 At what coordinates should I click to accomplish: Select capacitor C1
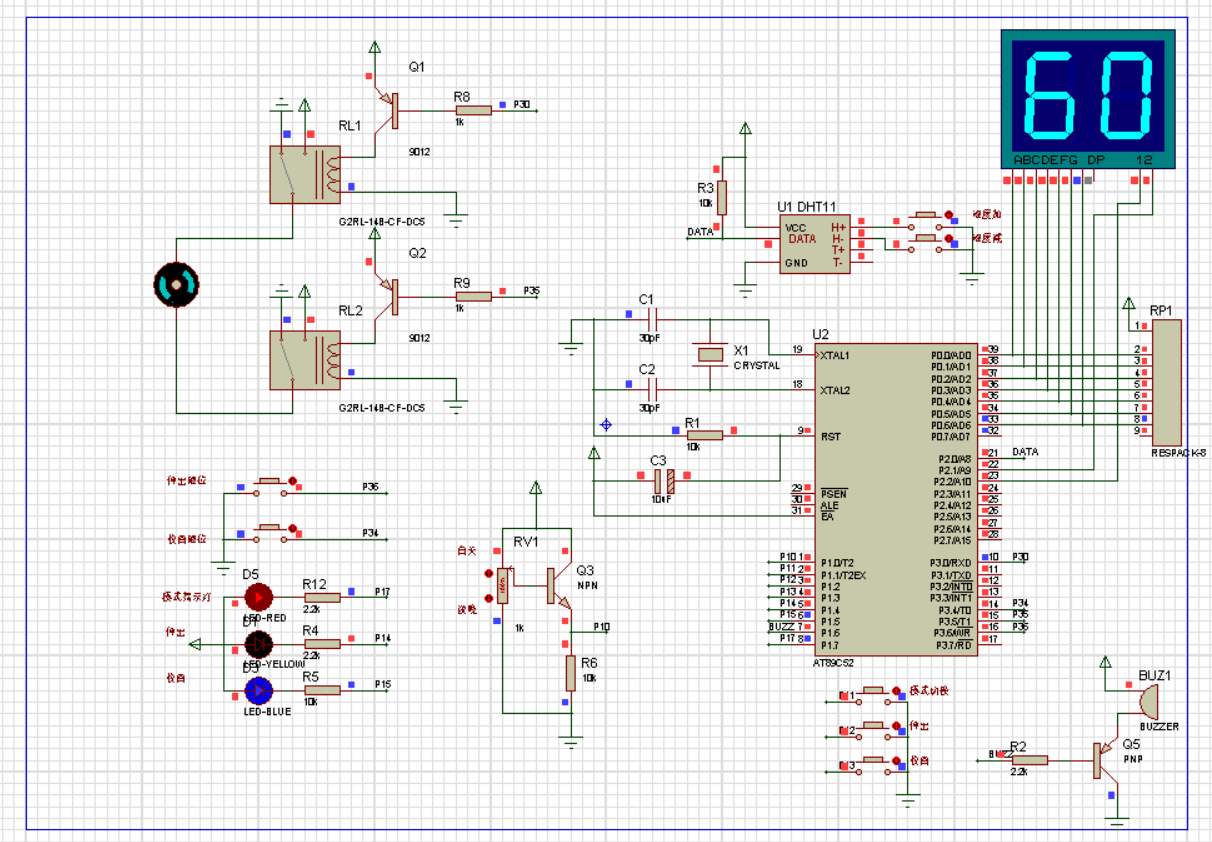(651, 320)
